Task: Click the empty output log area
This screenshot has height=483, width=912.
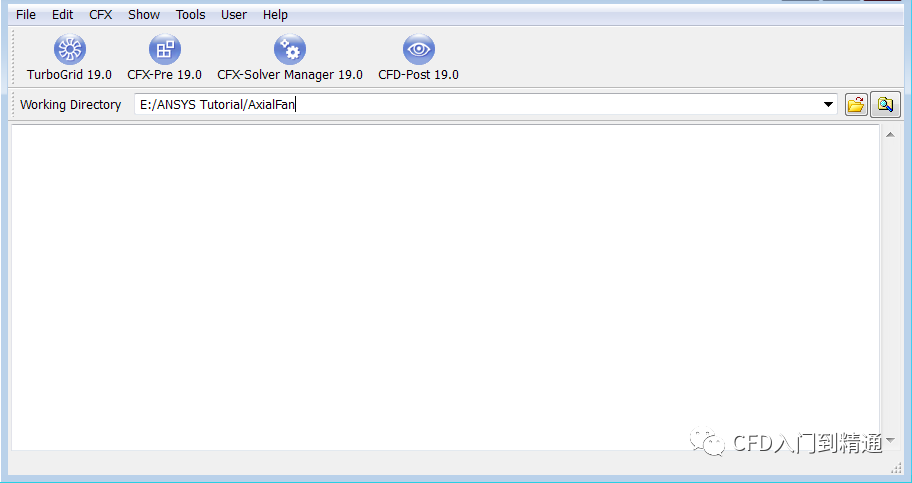Action: tap(445, 287)
